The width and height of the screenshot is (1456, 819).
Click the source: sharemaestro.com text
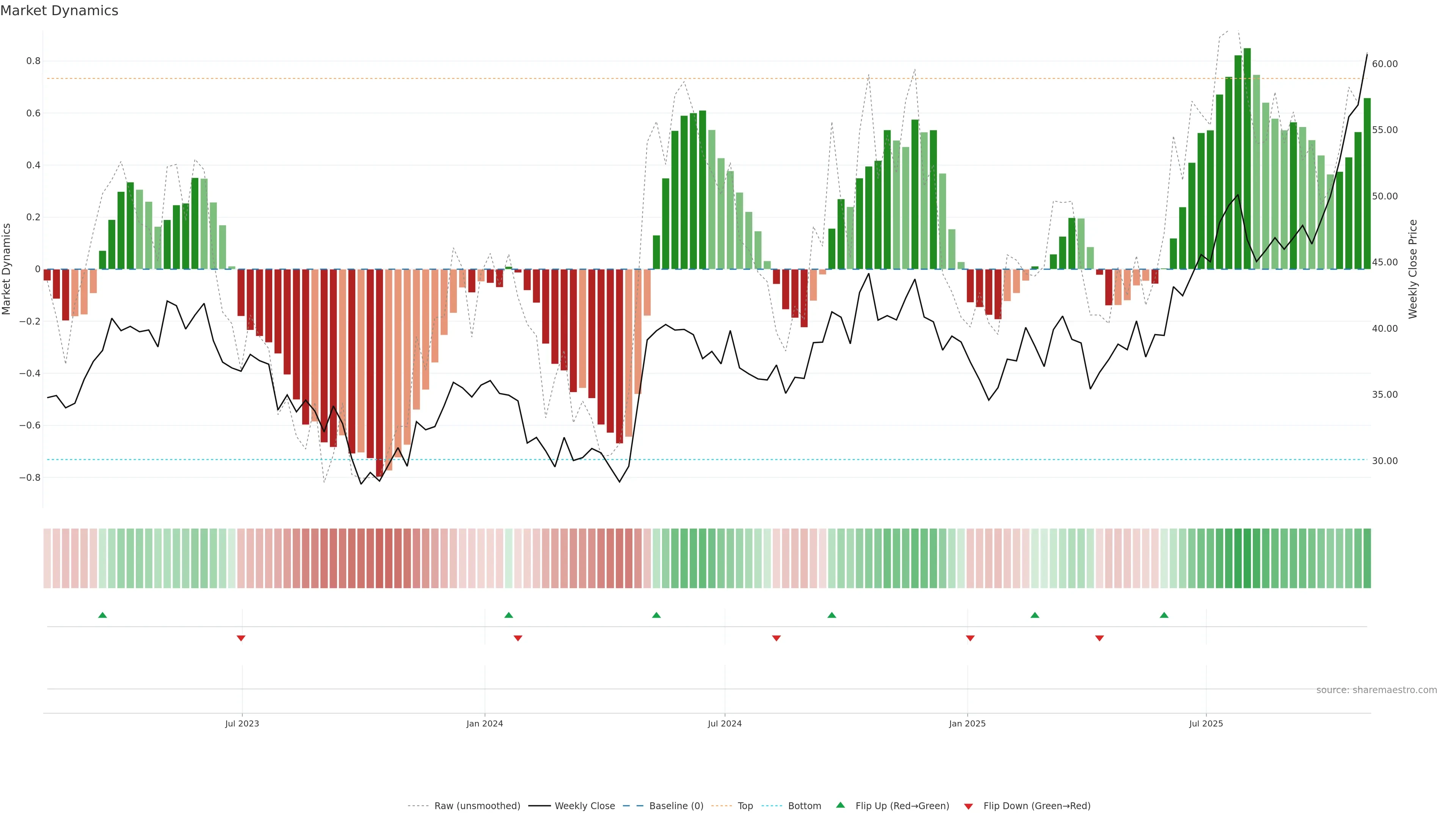pyautogui.click(x=1376, y=690)
